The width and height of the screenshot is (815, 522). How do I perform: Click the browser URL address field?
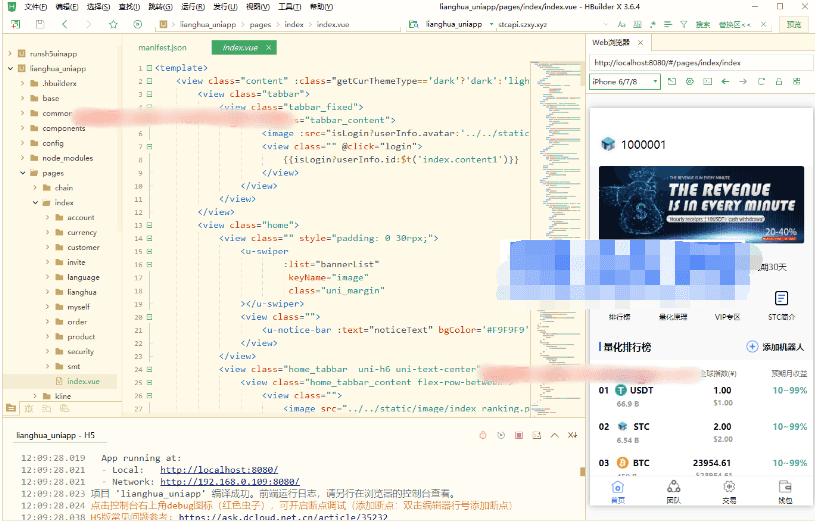[701, 62]
